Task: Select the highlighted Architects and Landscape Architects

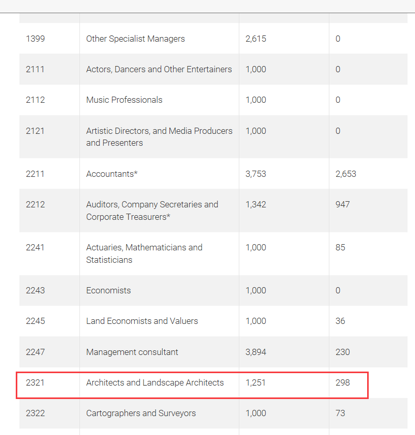Action: pos(155,383)
